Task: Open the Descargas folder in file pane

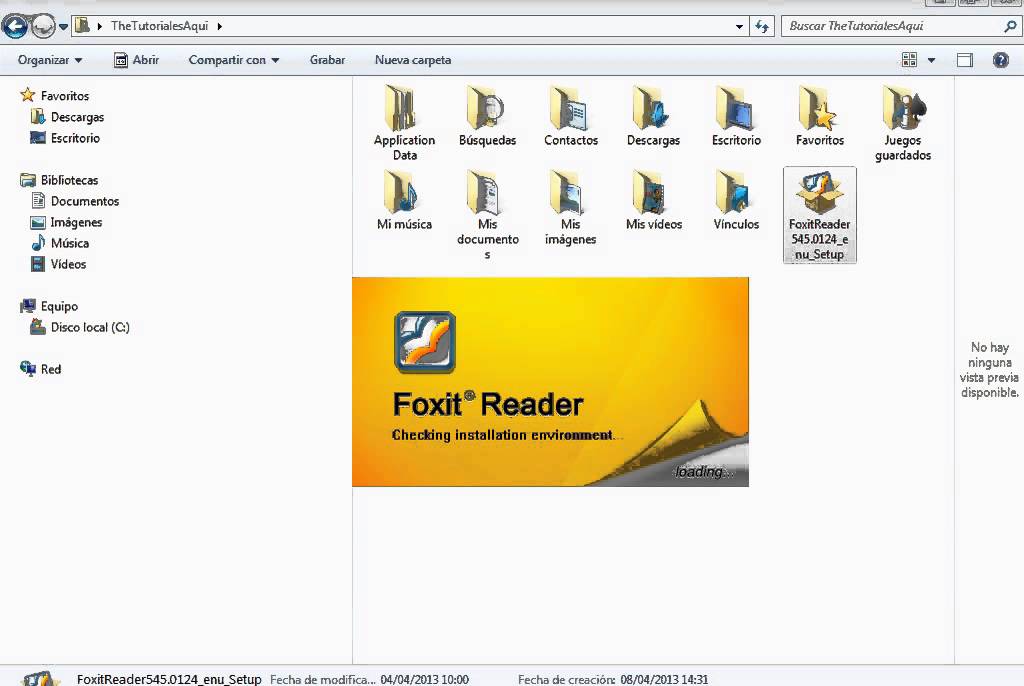Action: click(653, 116)
